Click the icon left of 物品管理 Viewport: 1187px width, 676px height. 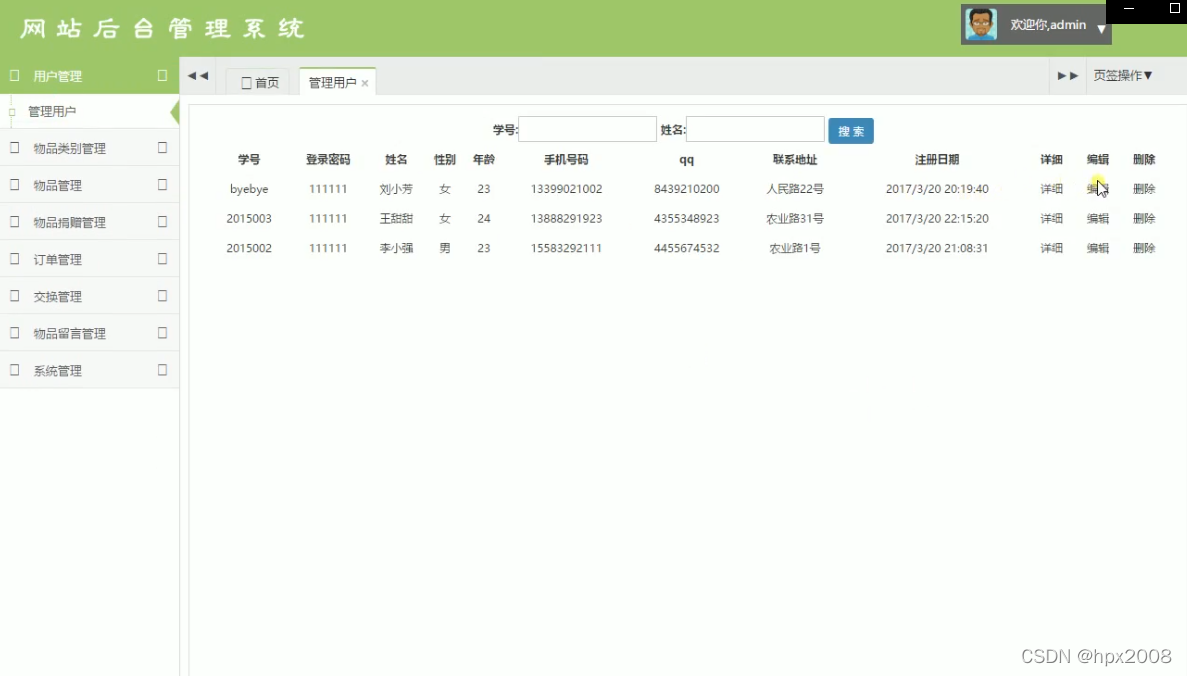pyautogui.click(x=14, y=185)
